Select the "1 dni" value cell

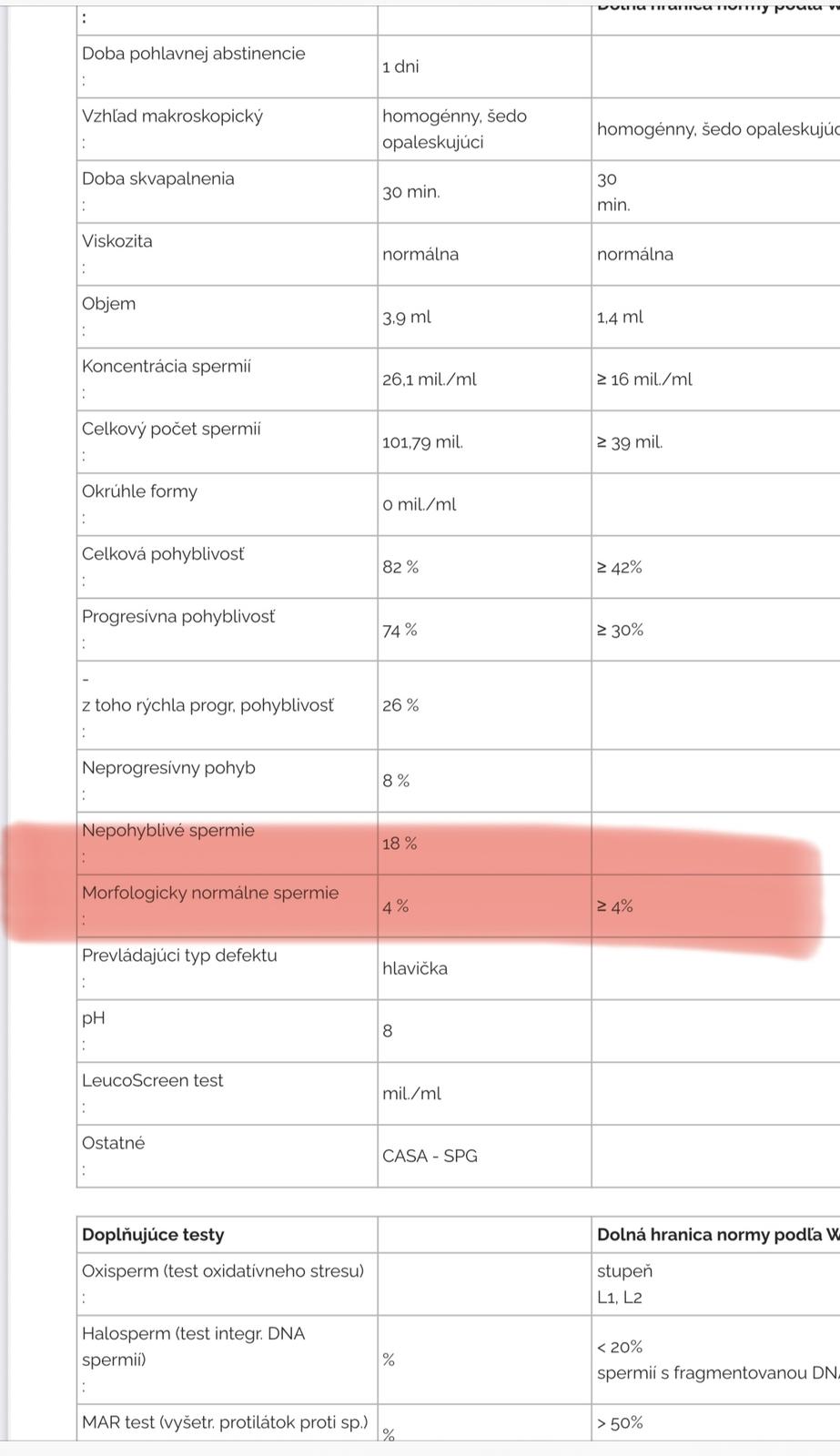pos(400,66)
